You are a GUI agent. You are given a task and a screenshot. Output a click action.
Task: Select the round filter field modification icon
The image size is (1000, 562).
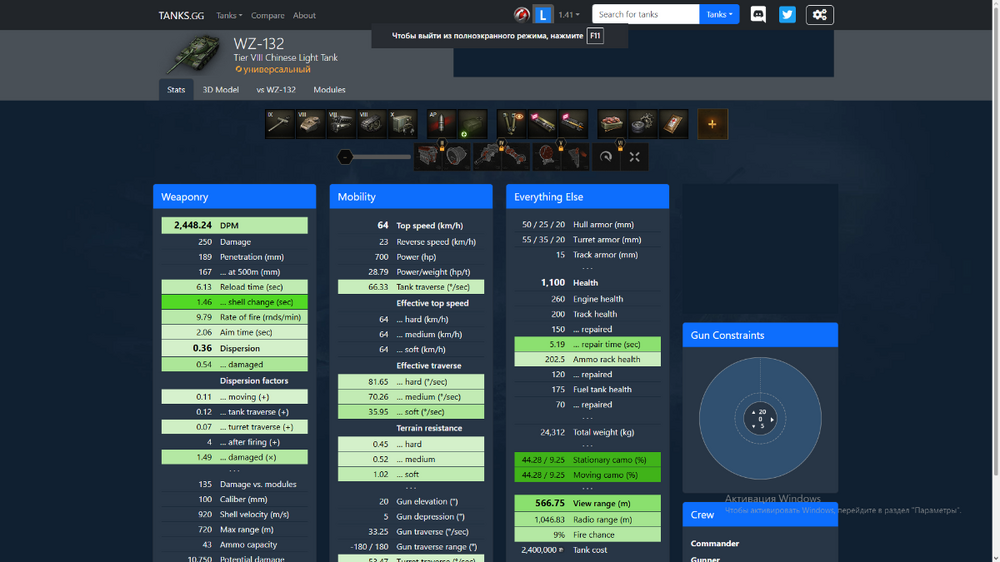tap(456, 157)
